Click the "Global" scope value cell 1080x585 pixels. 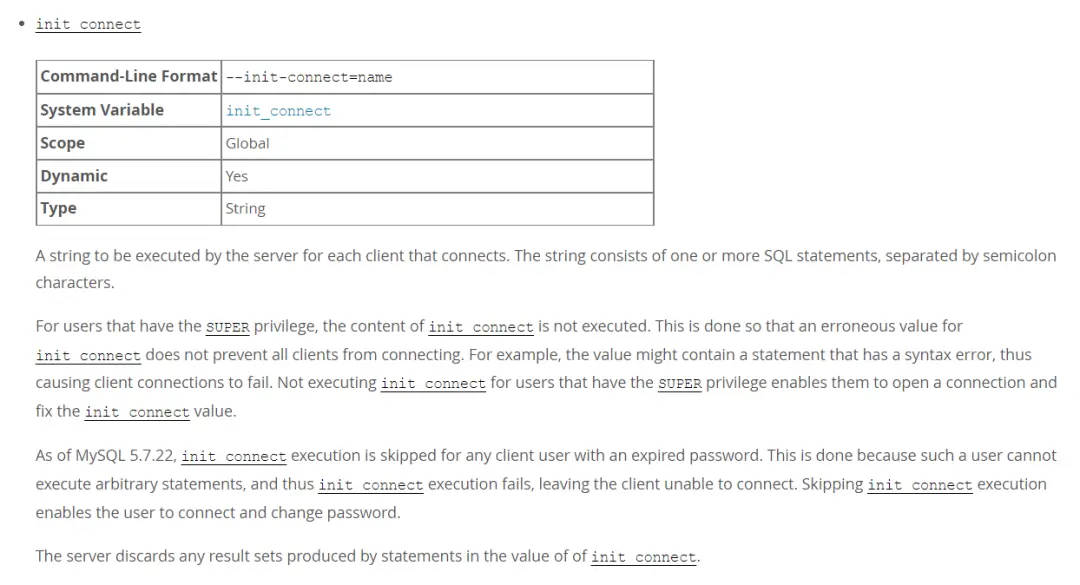pos(247,143)
